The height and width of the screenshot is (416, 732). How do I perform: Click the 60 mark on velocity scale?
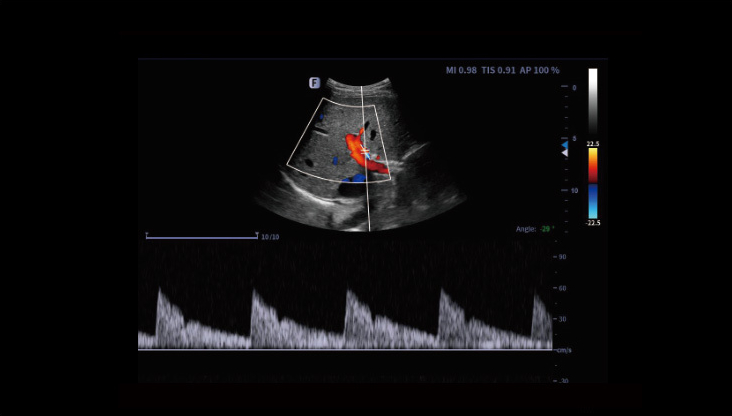click(x=563, y=288)
